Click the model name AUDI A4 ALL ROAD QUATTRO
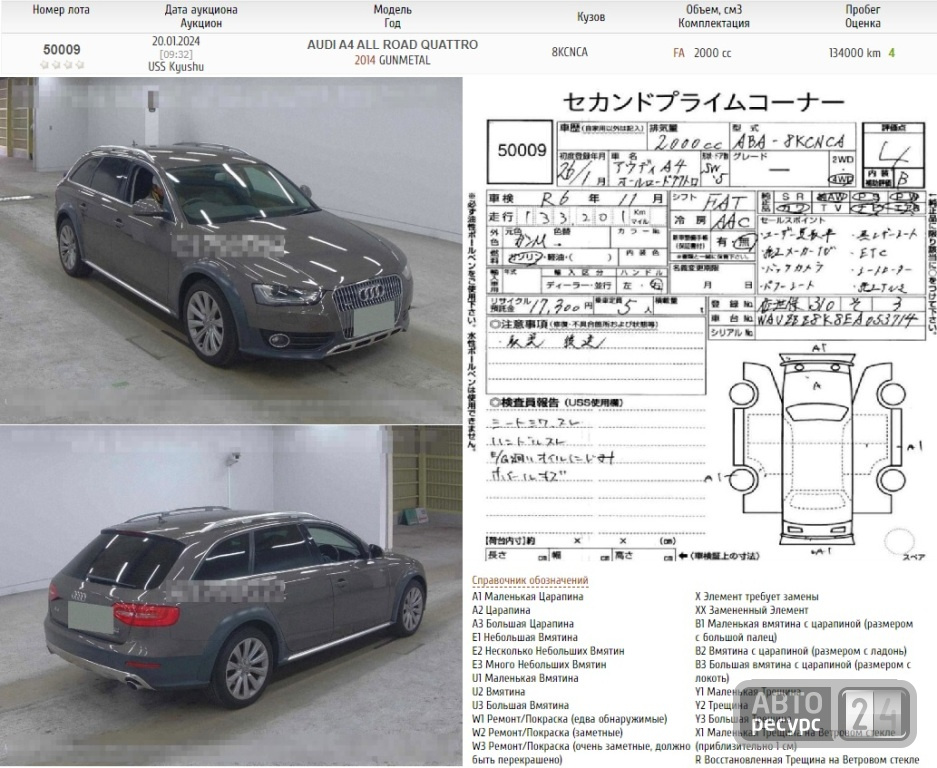 pyautogui.click(x=392, y=45)
